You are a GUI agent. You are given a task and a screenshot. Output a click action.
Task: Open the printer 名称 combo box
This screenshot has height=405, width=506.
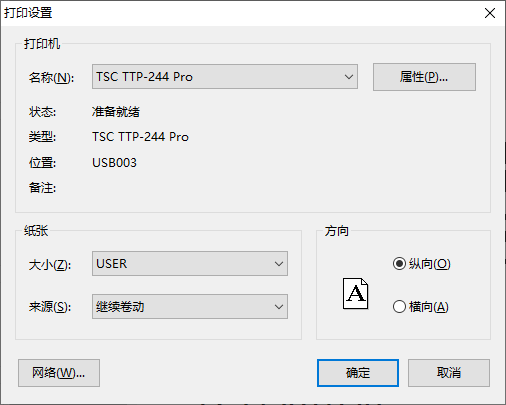click(225, 77)
